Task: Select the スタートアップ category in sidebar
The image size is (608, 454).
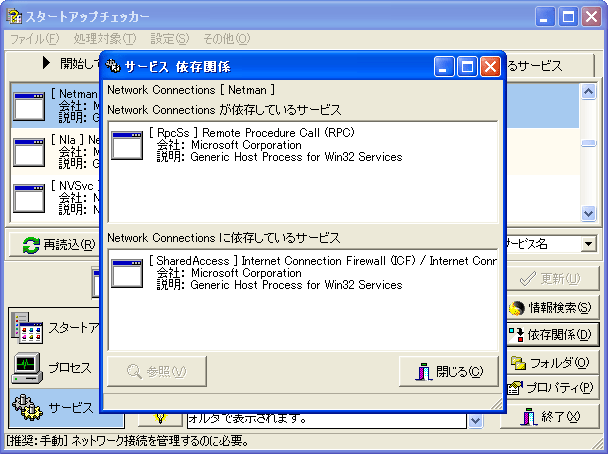Action: (54, 328)
